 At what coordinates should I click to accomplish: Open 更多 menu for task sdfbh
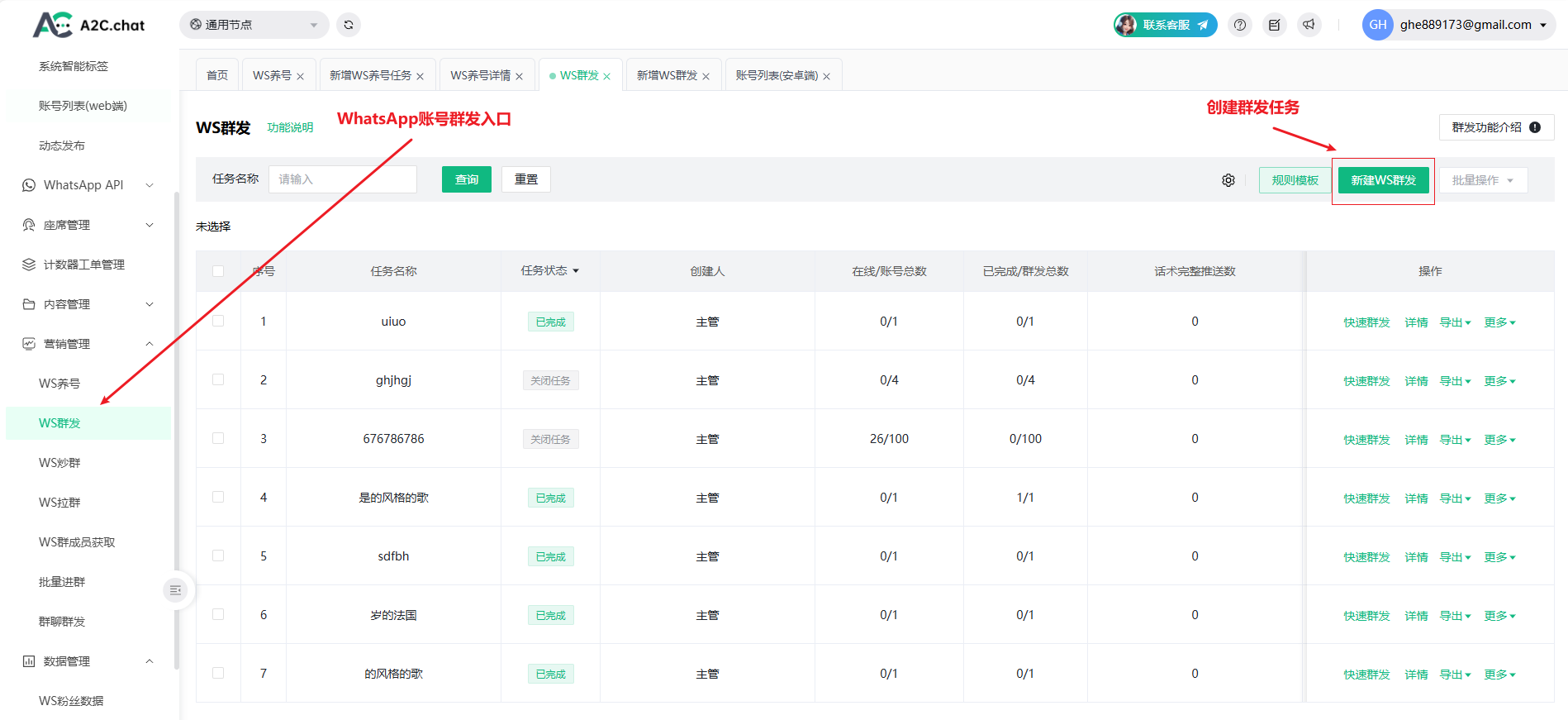pos(1499,557)
